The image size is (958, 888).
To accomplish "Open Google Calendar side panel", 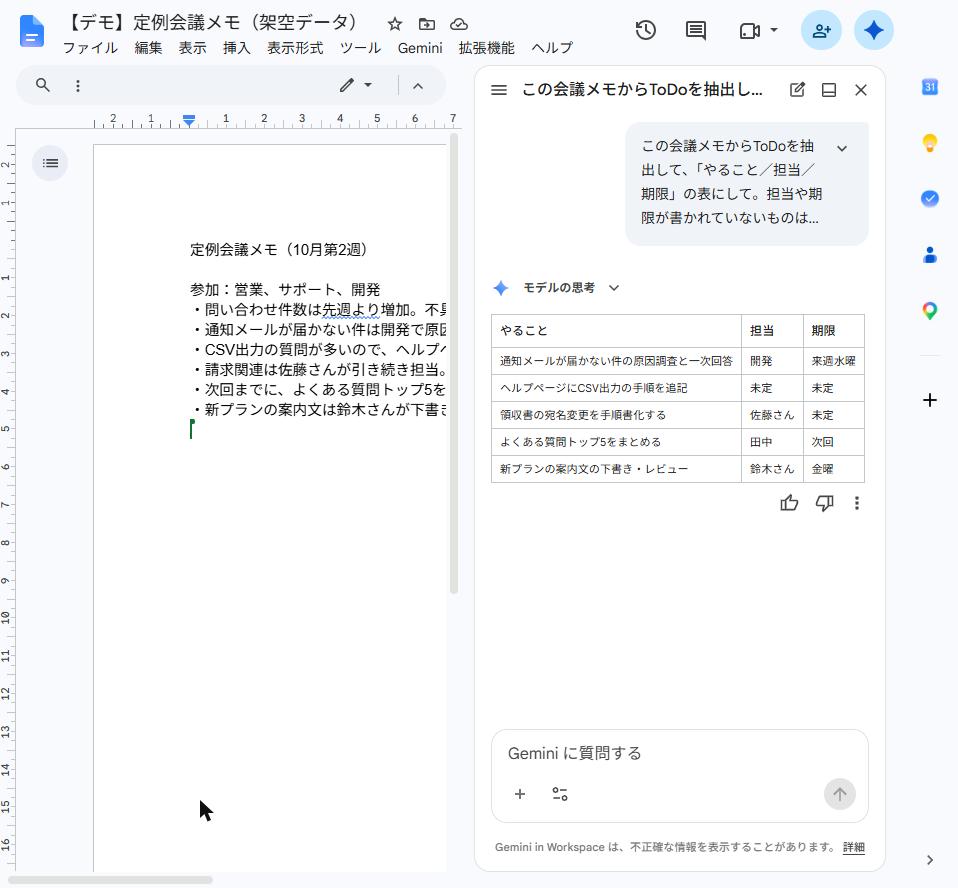I will (929, 87).
